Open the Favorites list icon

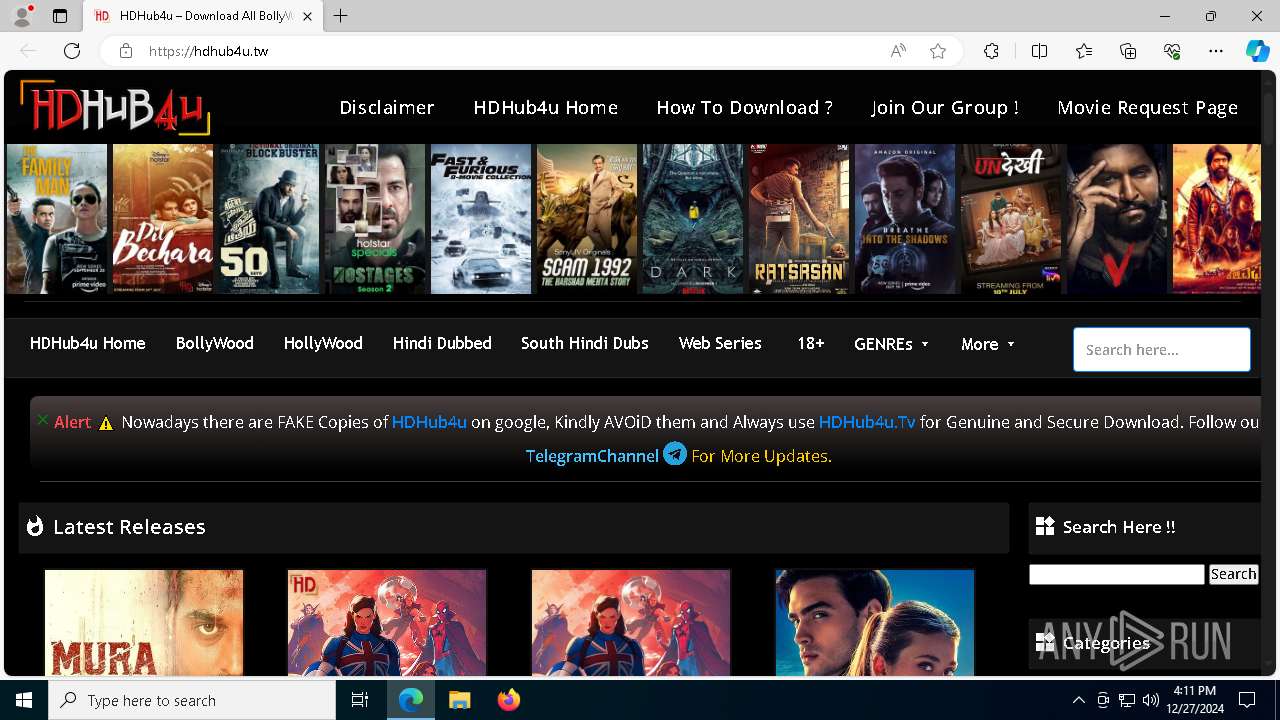pos(1084,51)
